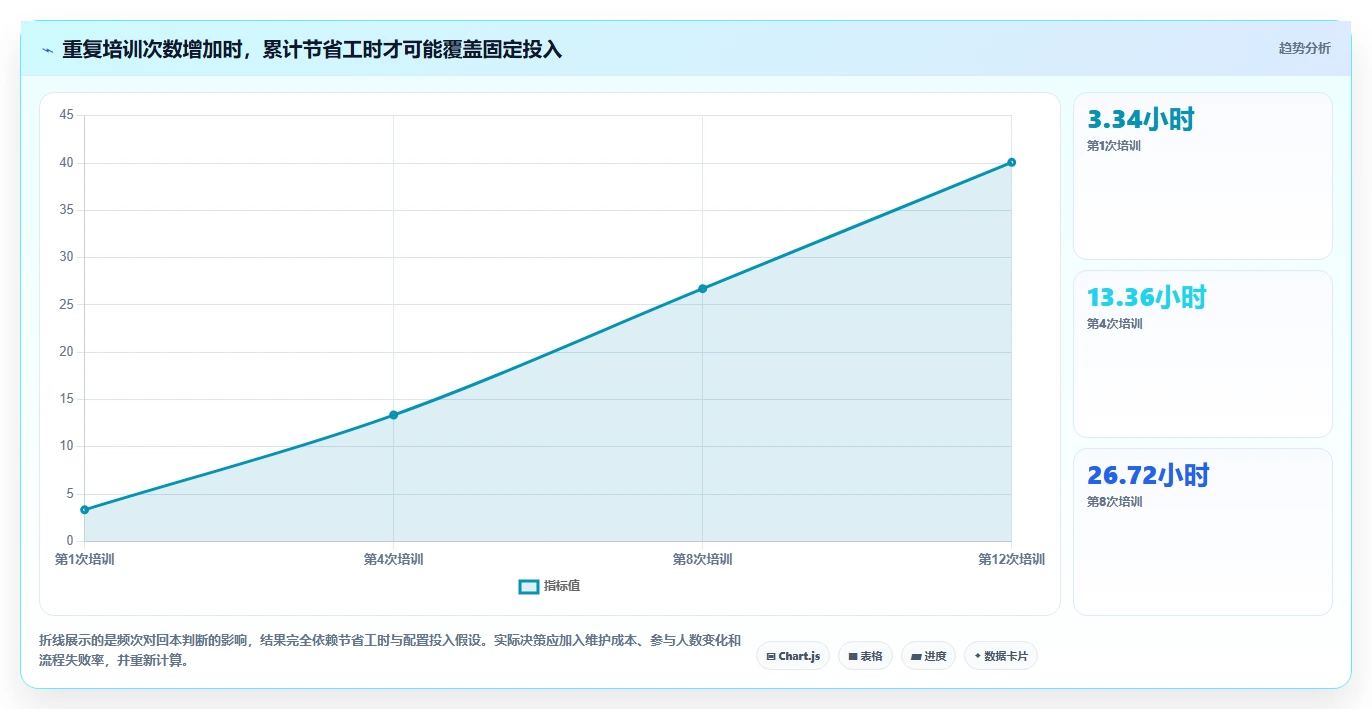Select the 第12次培训 data point on line
Screen dimensions: 1372x709
click(x=1011, y=162)
